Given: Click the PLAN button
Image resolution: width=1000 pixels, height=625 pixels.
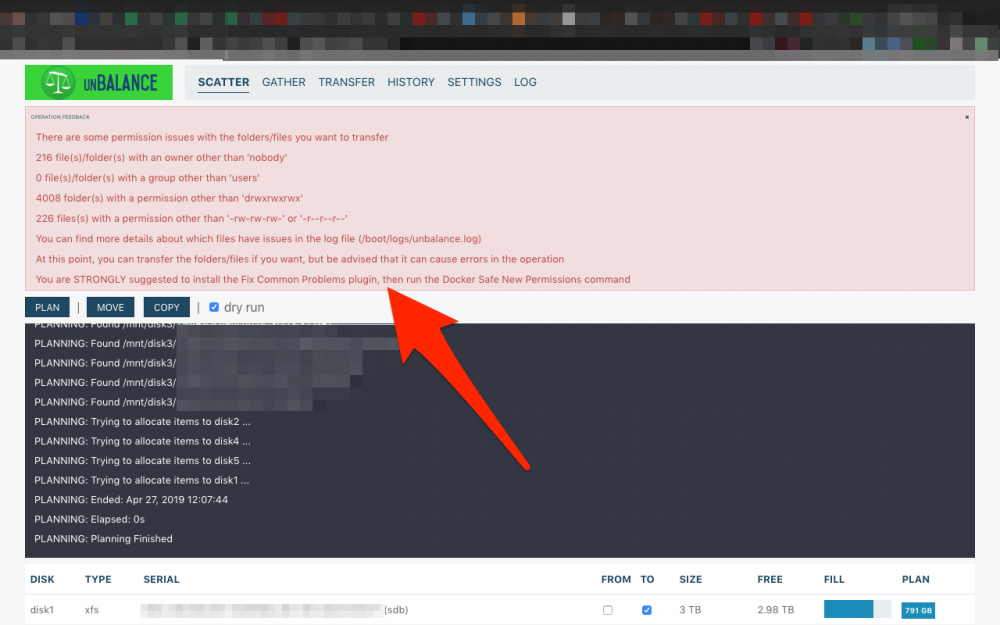Looking at the screenshot, I should [47, 307].
